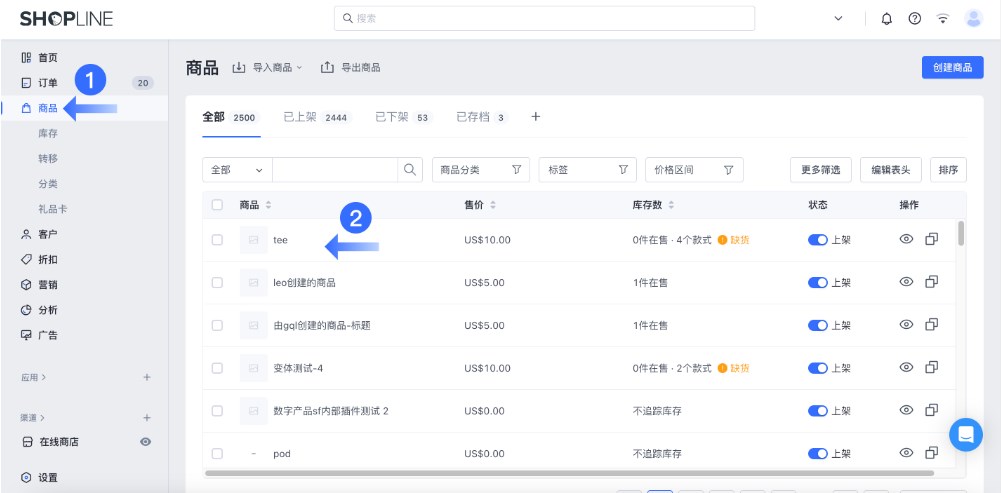
Task: Click the user avatar icon
Action: pyautogui.click(x=973, y=19)
